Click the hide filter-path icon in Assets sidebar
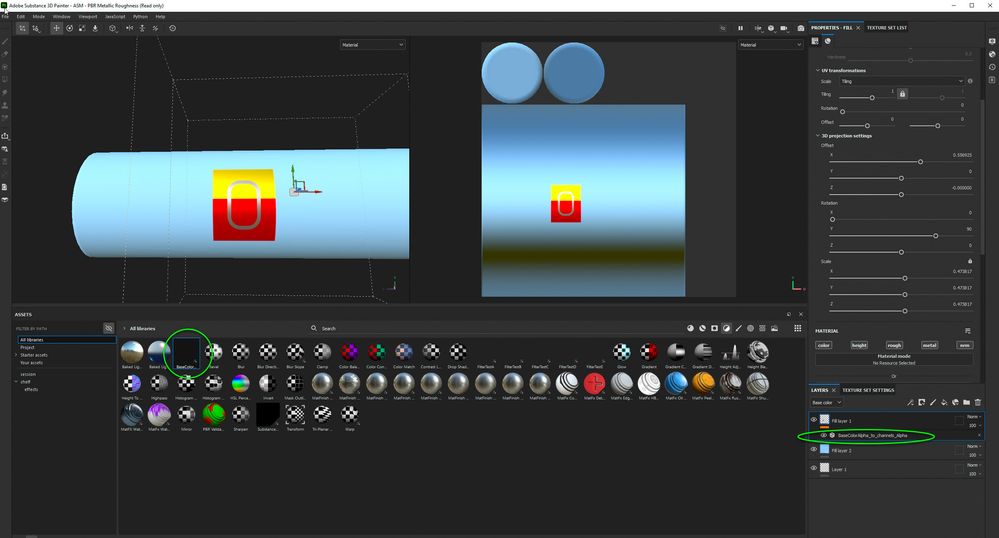The image size is (999, 538). [108, 328]
